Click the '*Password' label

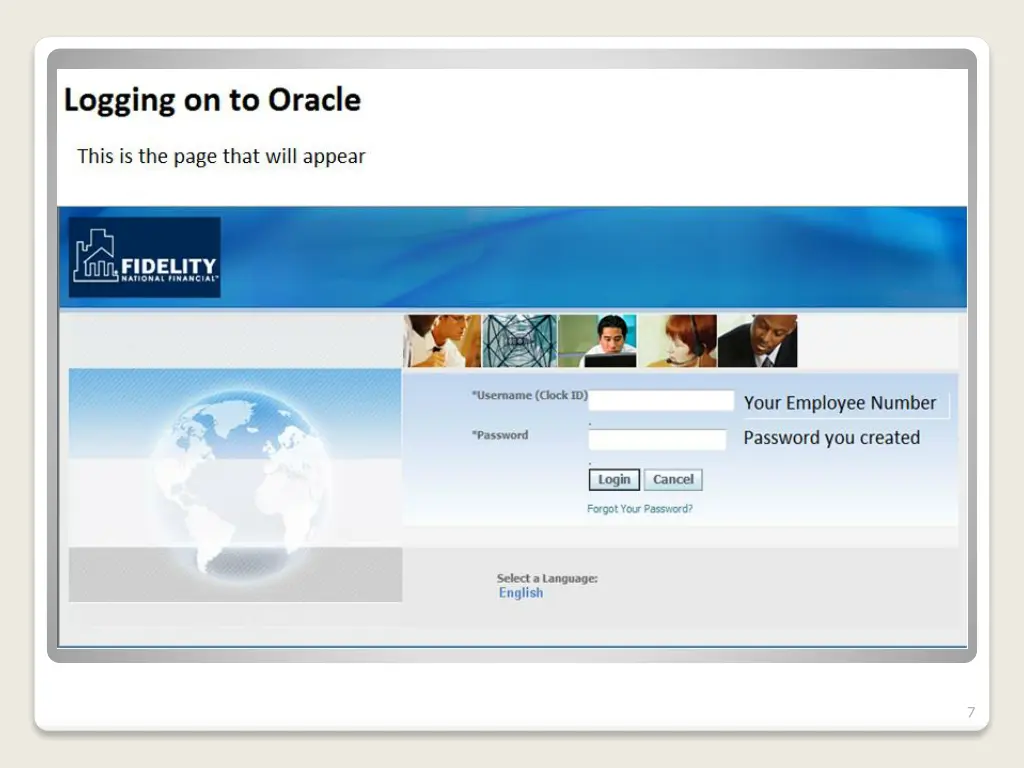(500, 435)
